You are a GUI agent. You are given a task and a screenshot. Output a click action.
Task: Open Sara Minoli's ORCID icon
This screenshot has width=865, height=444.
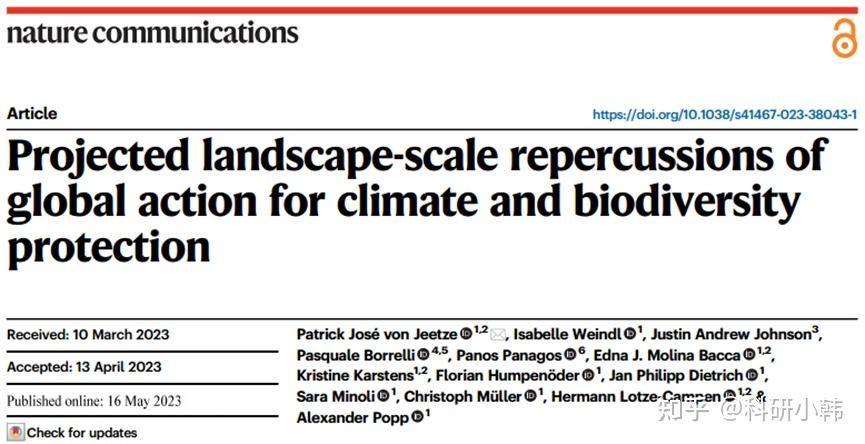pos(384,396)
